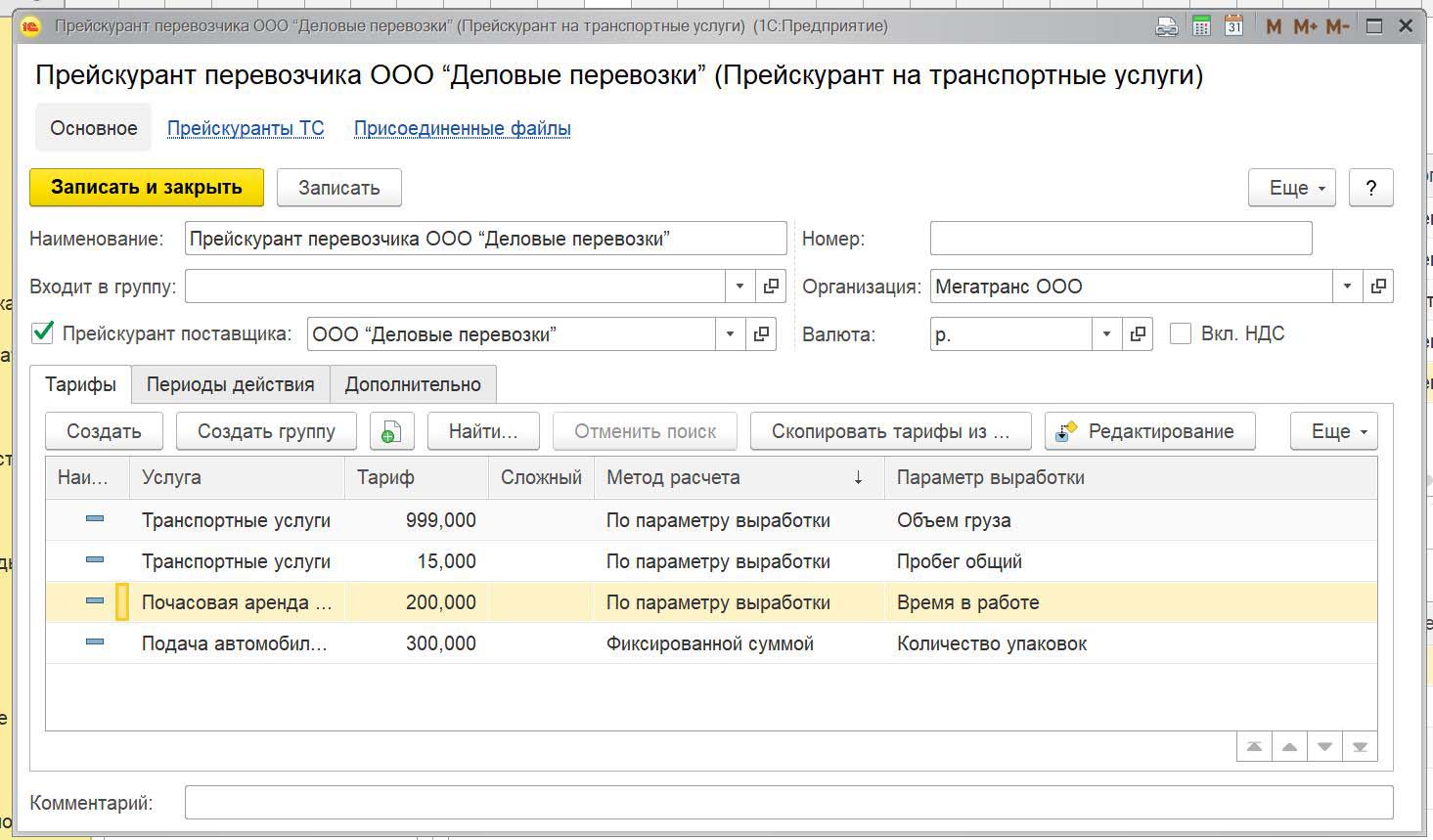
Task: Open Прейскуранты ТС link
Action: 246,128
